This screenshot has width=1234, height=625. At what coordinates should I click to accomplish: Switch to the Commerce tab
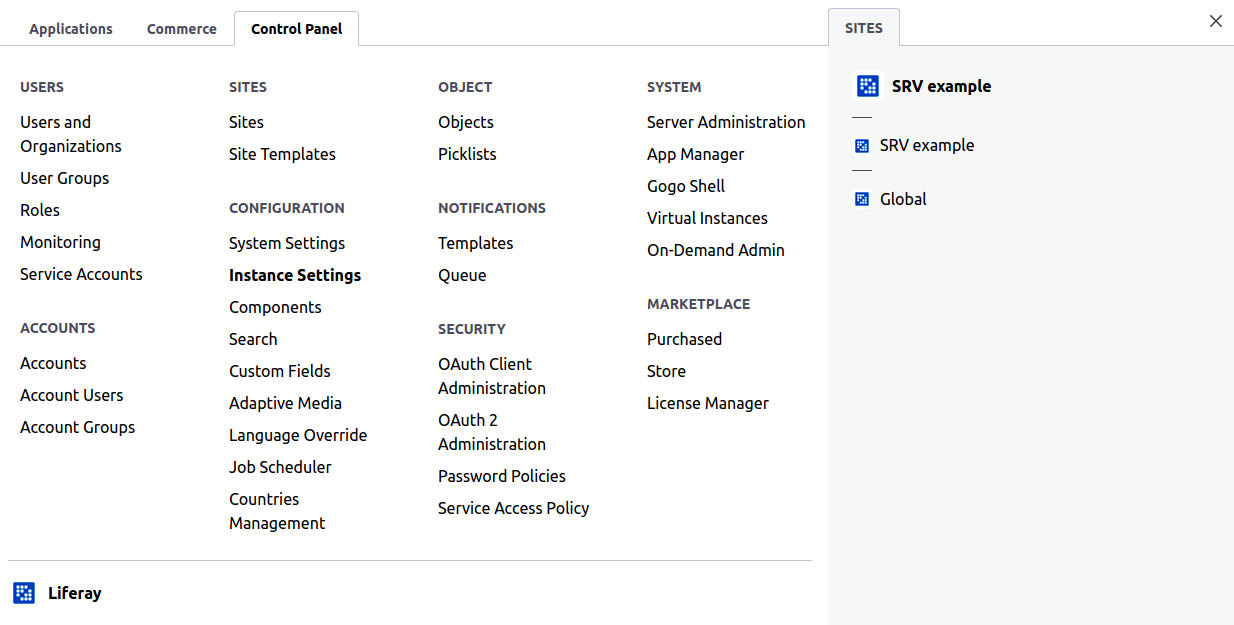[x=182, y=29]
